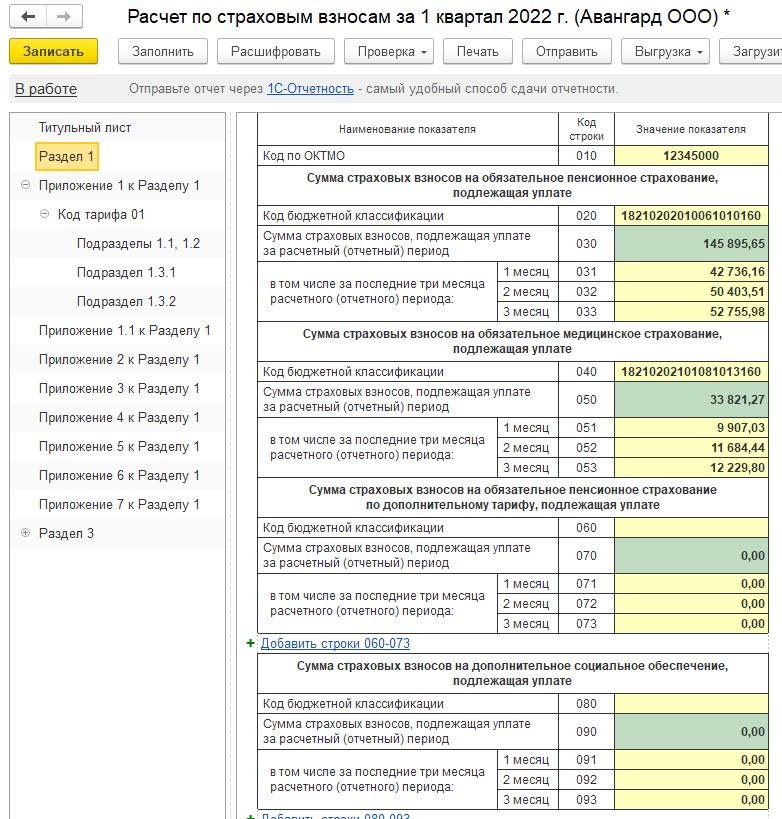Click the green plus before 'Добавить строки 060-073'
Screen dimensions: 782x819
click(250, 643)
